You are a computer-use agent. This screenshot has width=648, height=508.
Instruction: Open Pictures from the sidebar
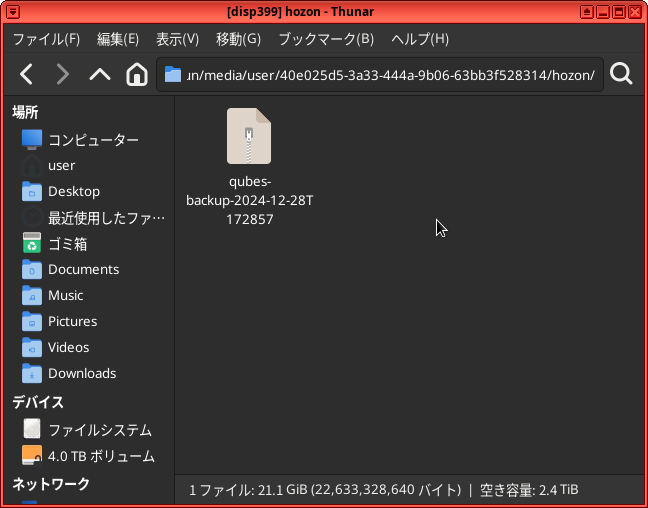point(72,321)
